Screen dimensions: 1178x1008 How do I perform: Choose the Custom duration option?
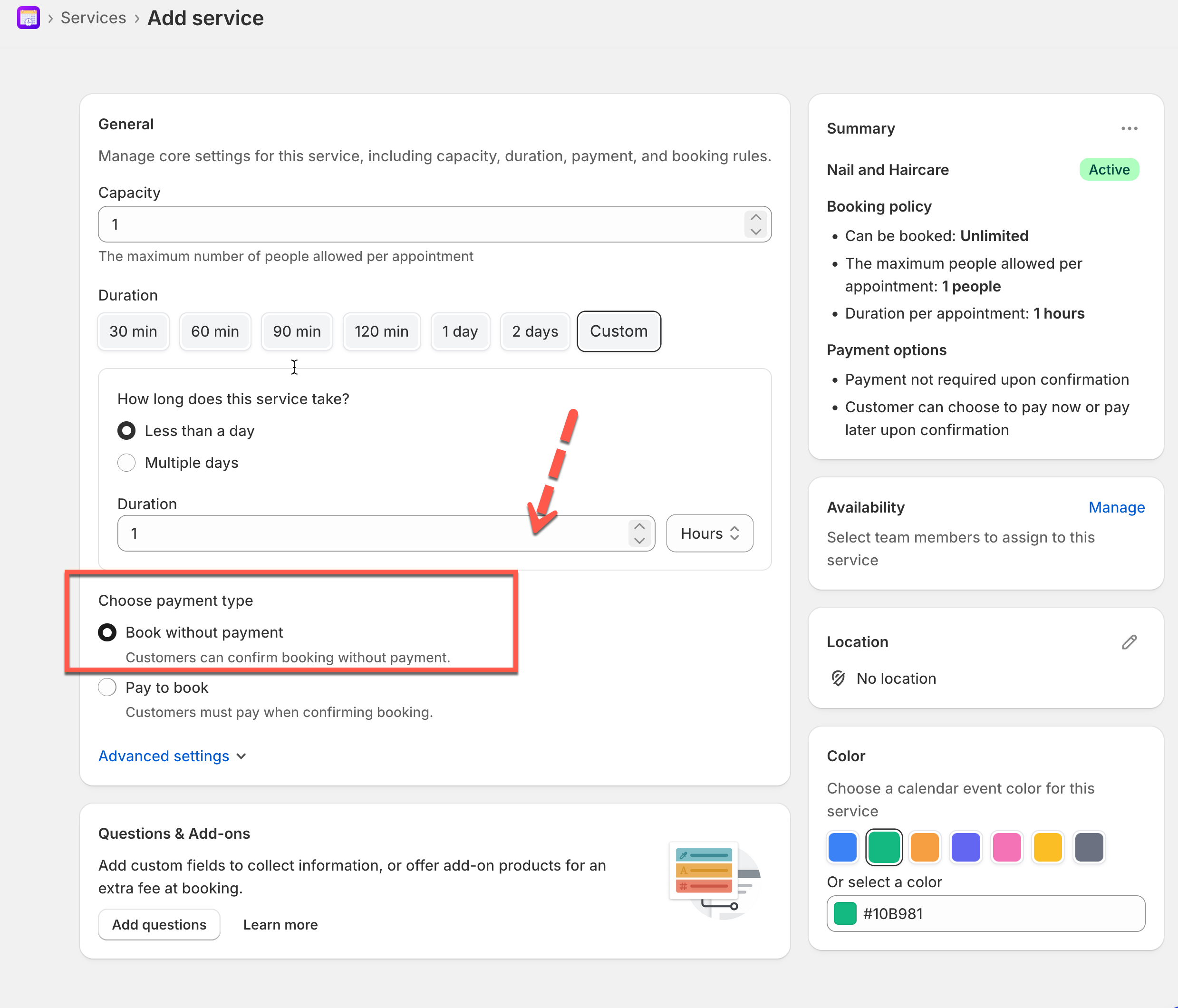pyautogui.click(x=618, y=331)
